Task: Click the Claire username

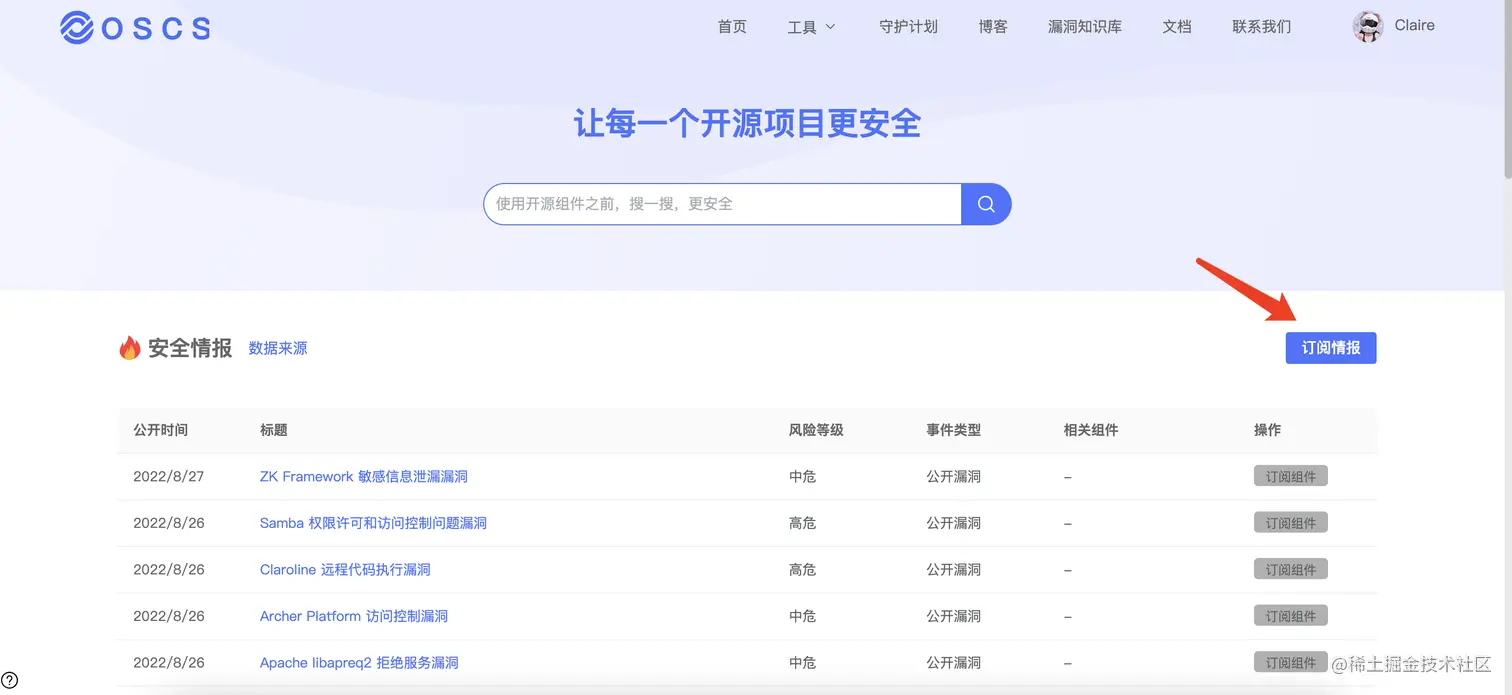Action: point(1414,26)
